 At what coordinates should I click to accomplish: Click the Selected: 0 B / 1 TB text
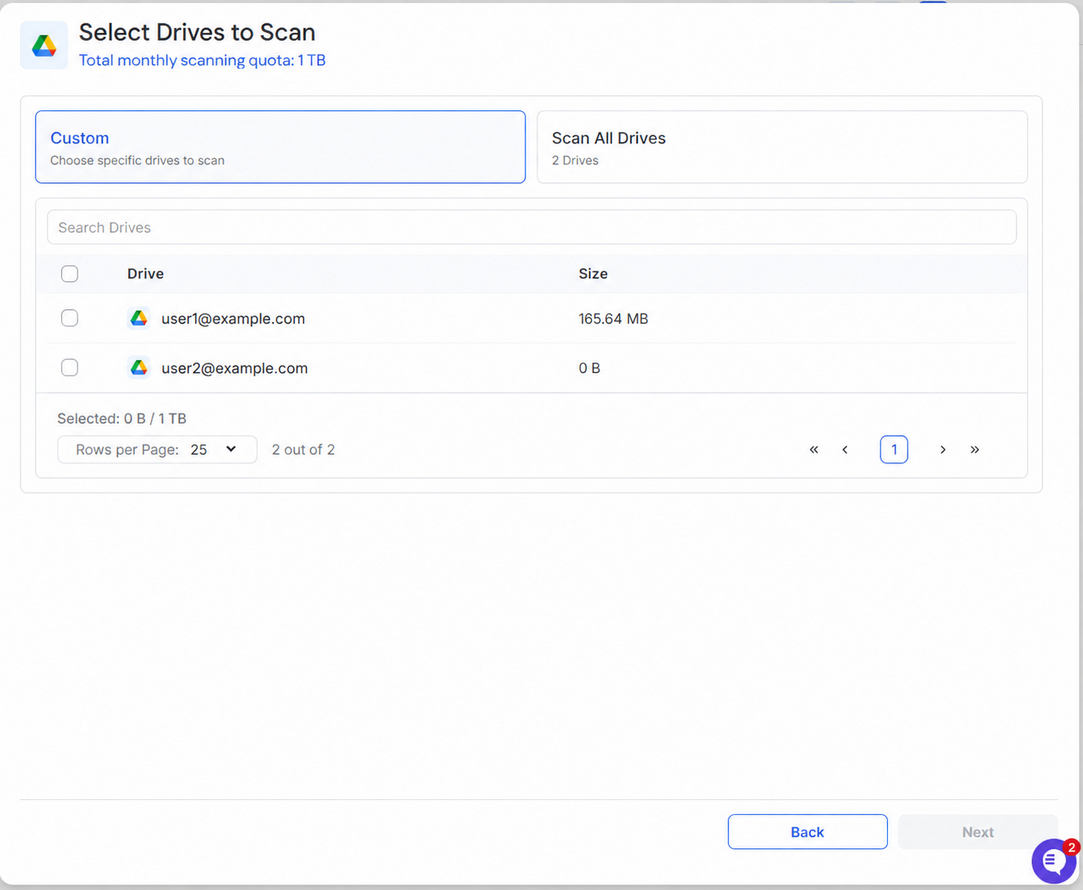pos(122,418)
